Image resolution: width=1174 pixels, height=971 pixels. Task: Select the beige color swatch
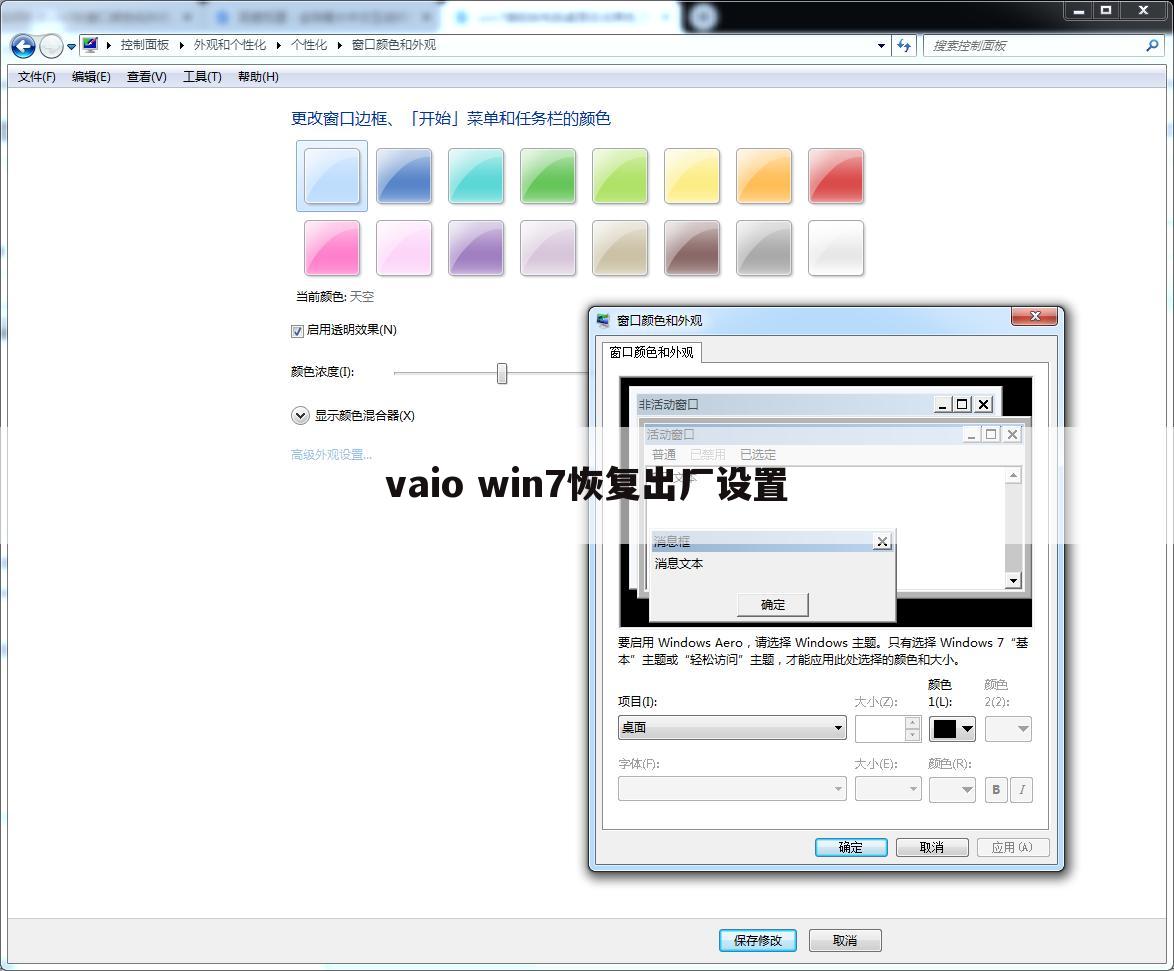[620, 248]
